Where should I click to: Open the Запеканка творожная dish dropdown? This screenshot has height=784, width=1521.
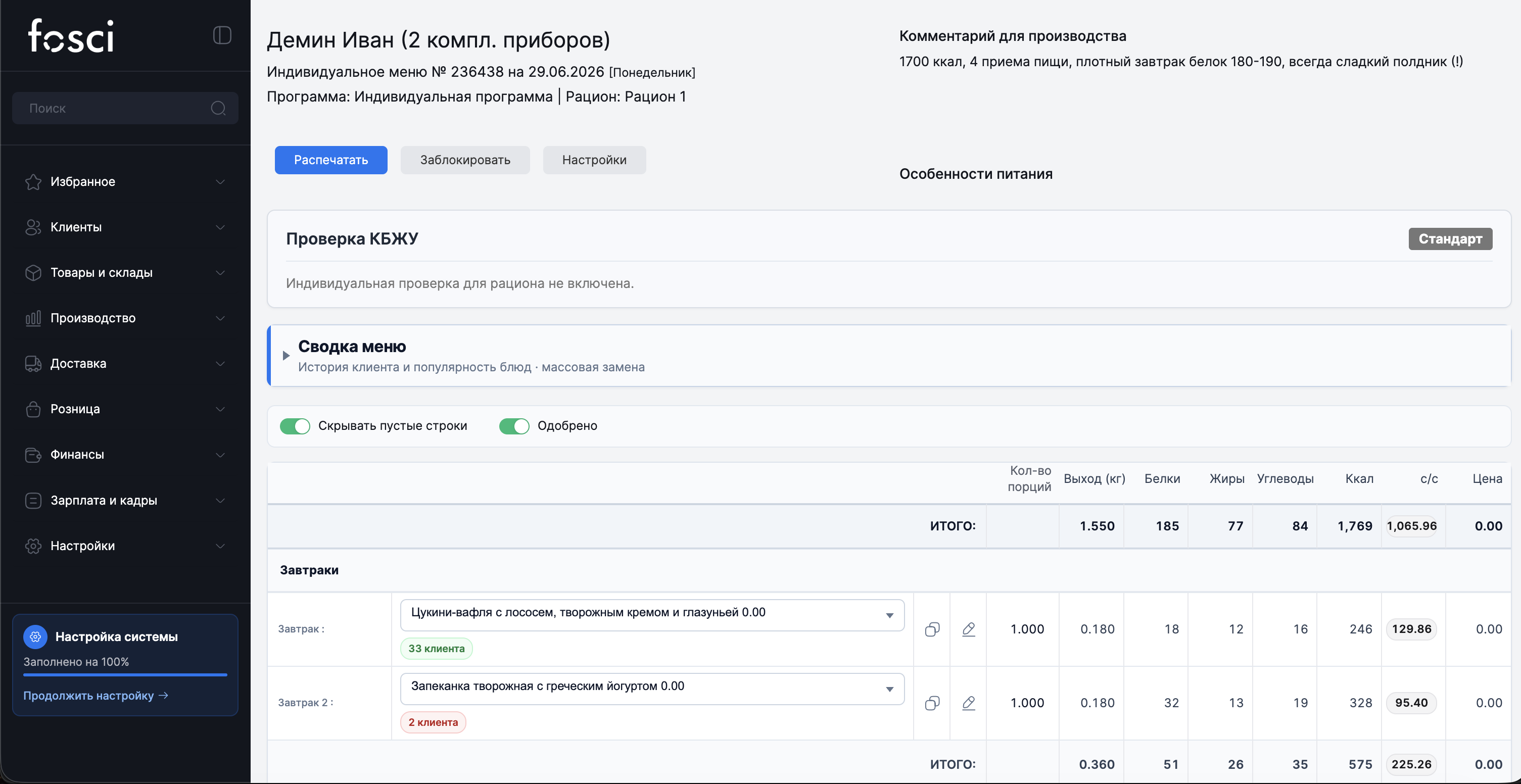(x=652, y=689)
